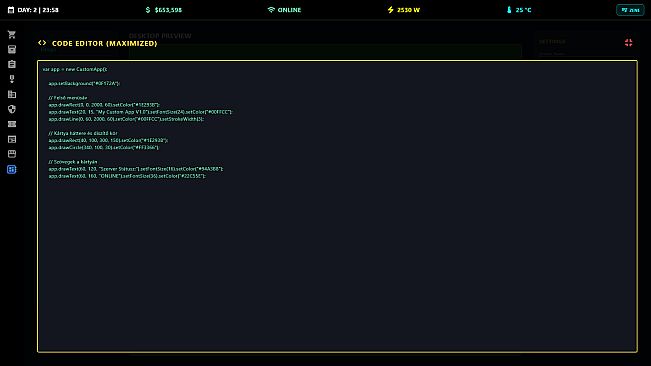This screenshot has width=651, height=366.
Task: Click the app.drawLine code line
Action: (x=126, y=119)
